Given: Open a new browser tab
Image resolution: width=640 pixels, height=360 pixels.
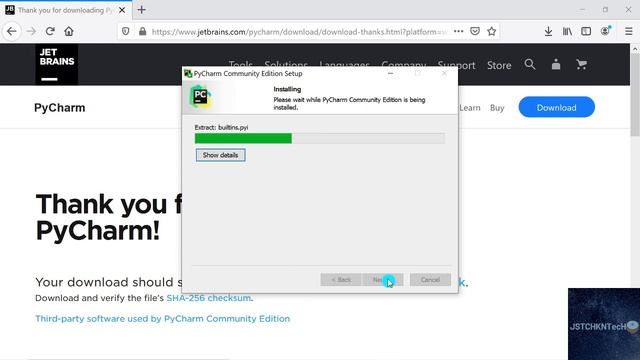Looking at the screenshot, I should point(142,10).
